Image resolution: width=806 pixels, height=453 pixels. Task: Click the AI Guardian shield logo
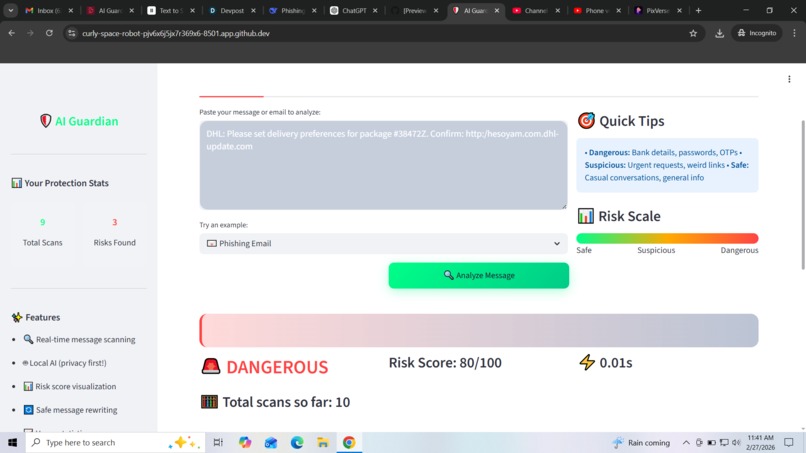(46, 121)
